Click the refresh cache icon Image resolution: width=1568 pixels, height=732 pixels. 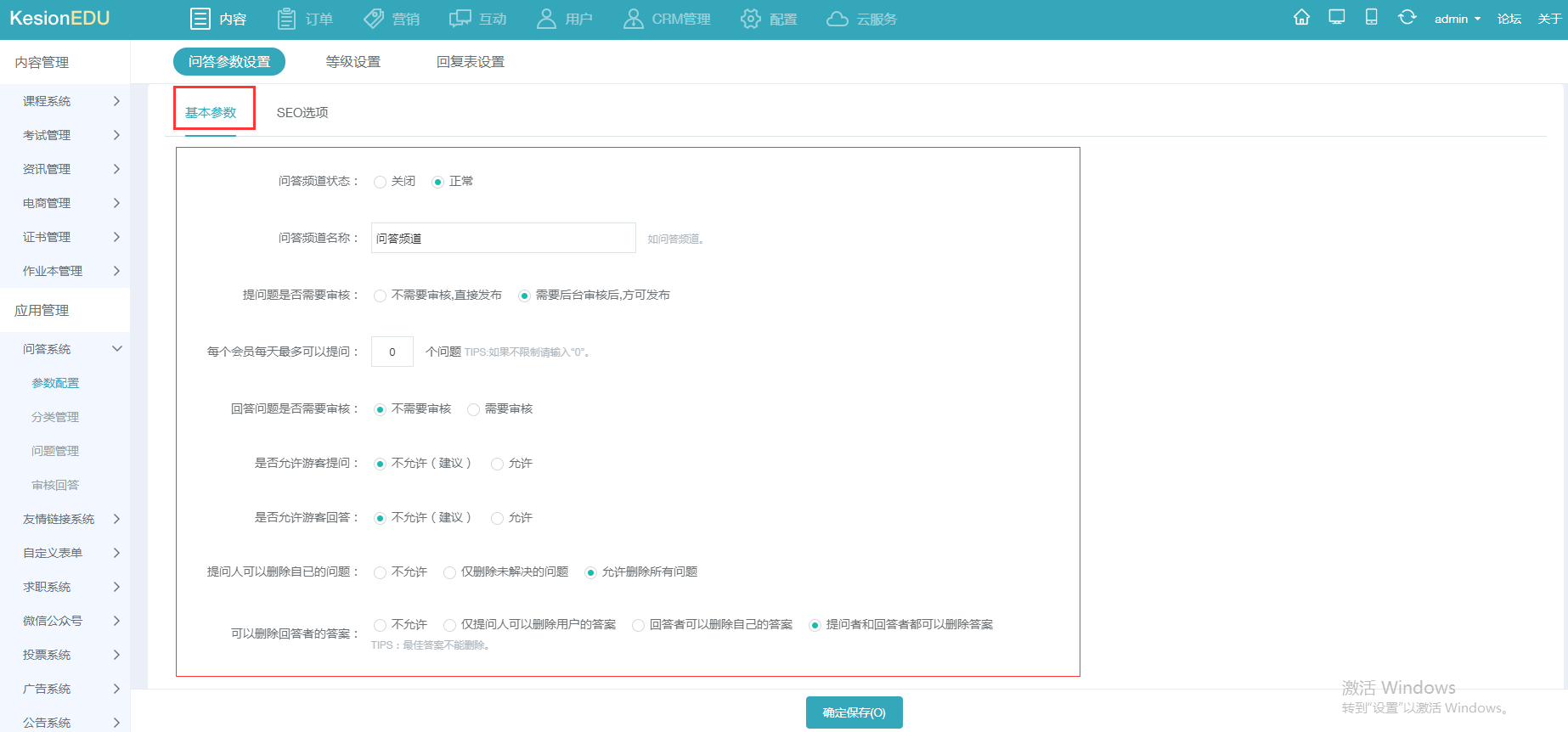1407,18
